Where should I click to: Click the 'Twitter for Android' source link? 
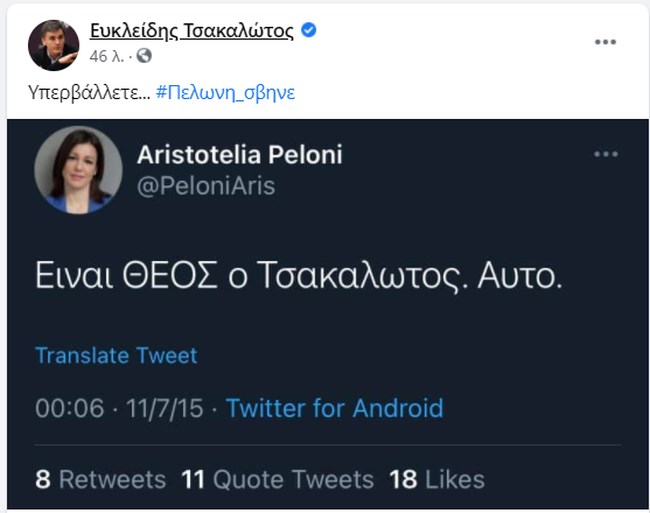pyautogui.click(x=334, y=408)
